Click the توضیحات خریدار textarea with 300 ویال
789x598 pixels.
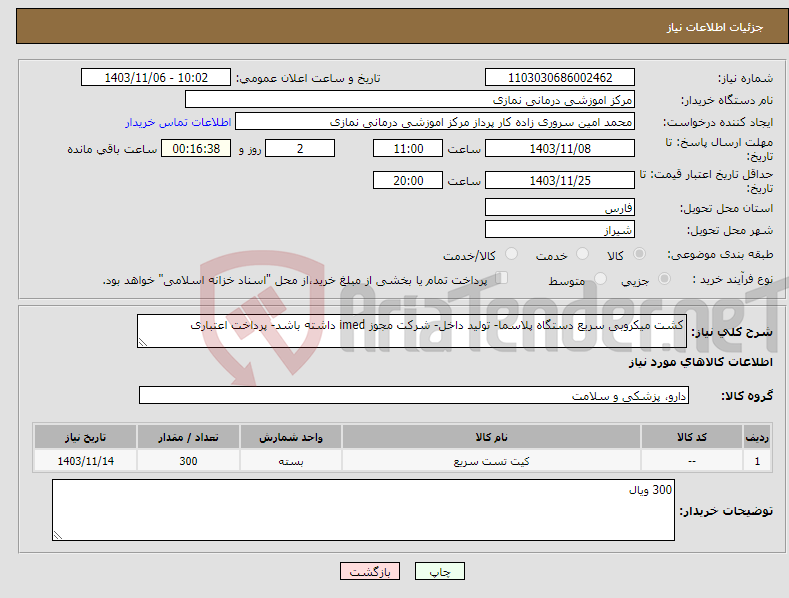click(x=363, y=510)
